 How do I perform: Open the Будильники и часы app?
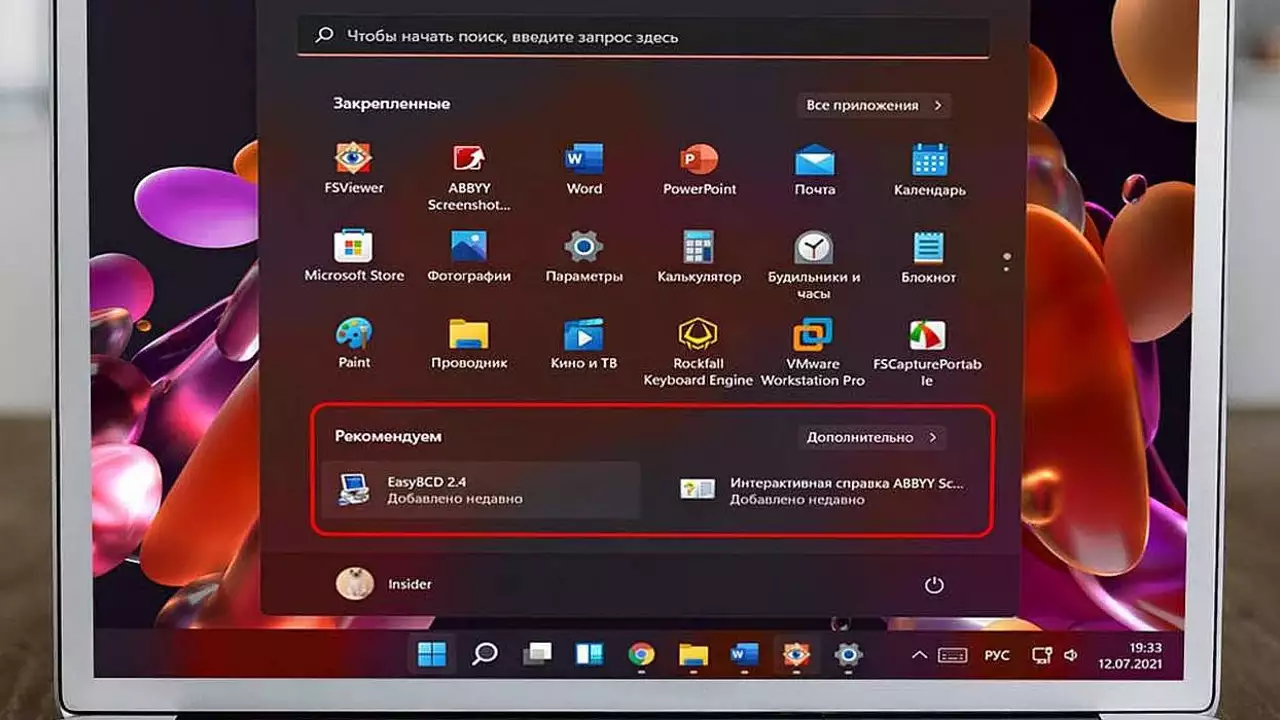[815, 264]
